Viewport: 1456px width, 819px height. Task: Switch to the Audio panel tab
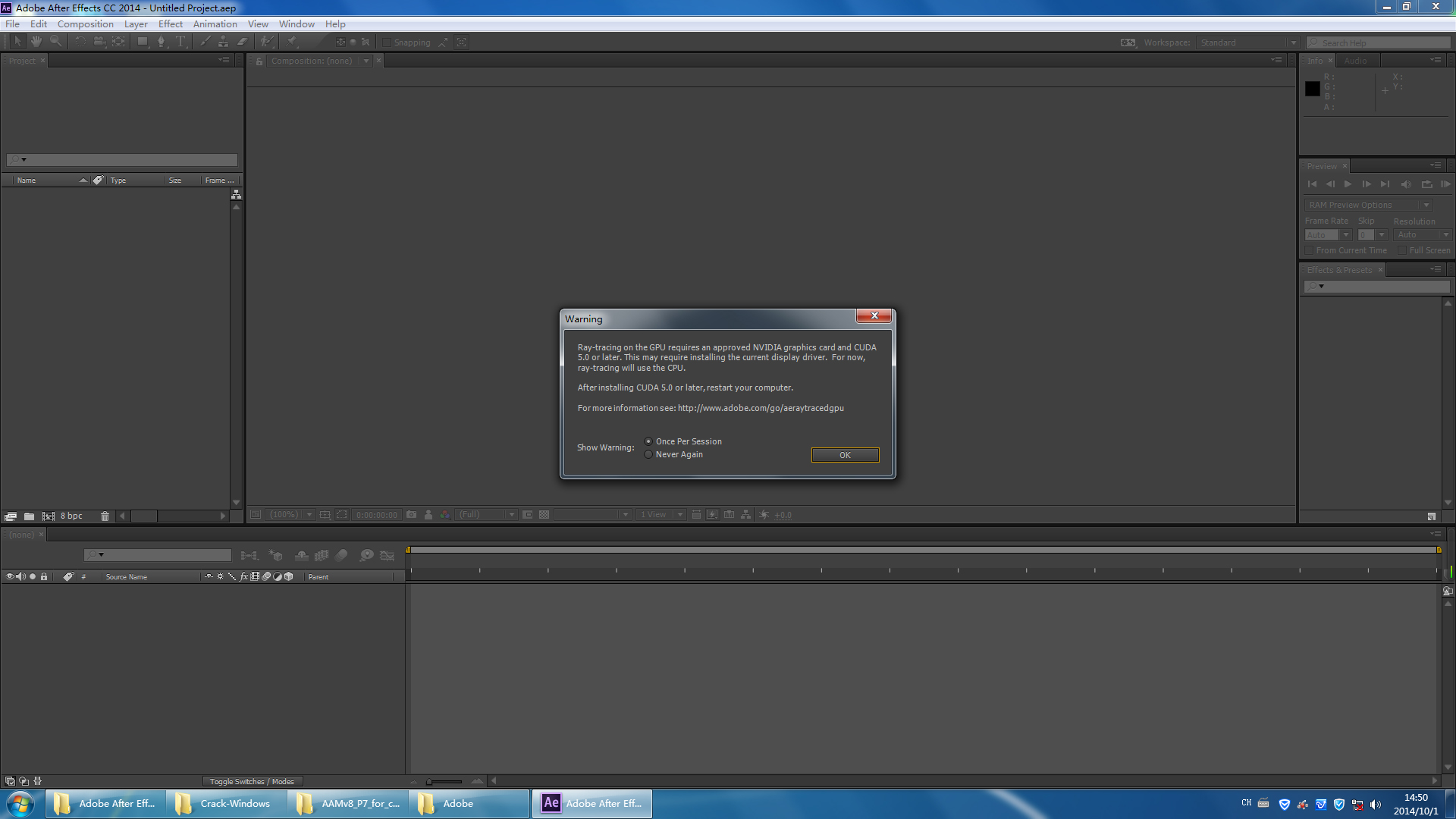(x=1355, y=61)
